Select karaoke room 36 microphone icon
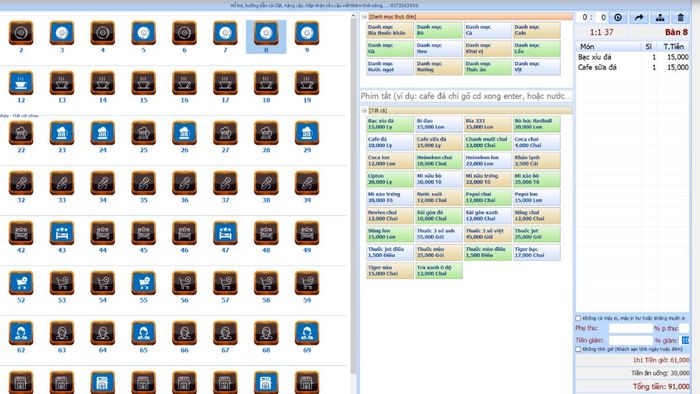 click(184, 183)
